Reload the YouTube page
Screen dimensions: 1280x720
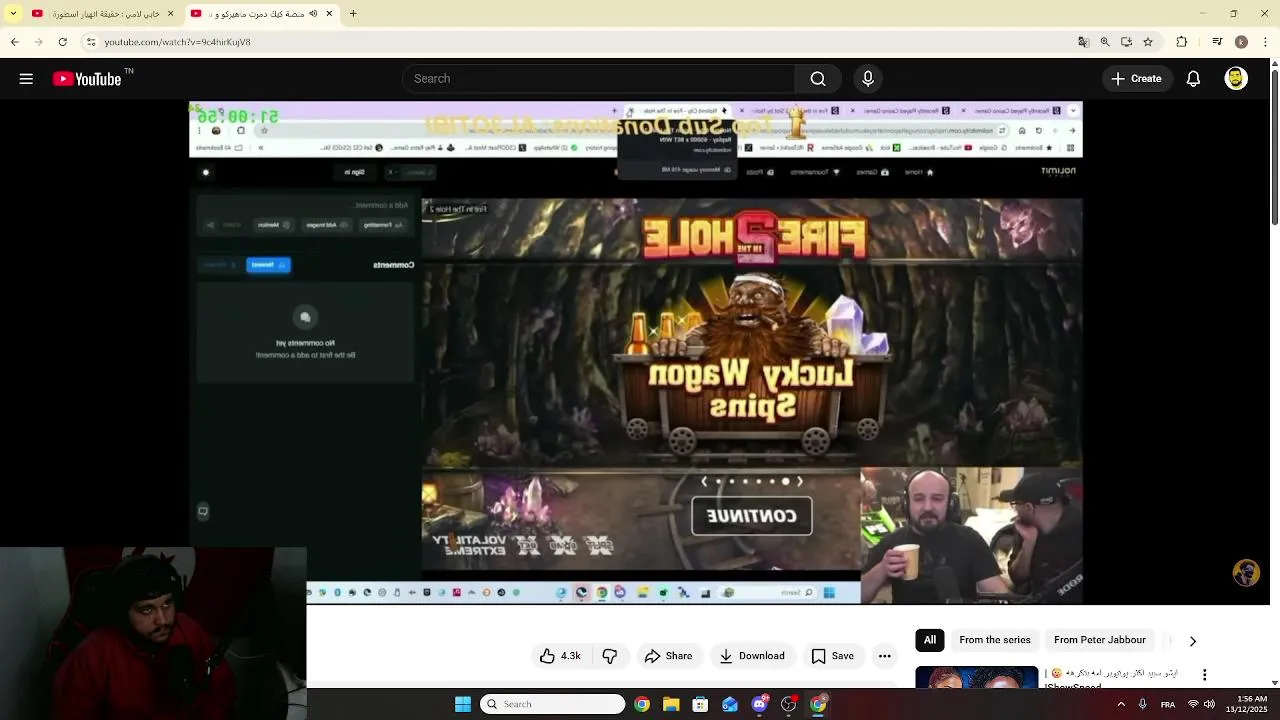pyautogui.click(x=63, y=42)
